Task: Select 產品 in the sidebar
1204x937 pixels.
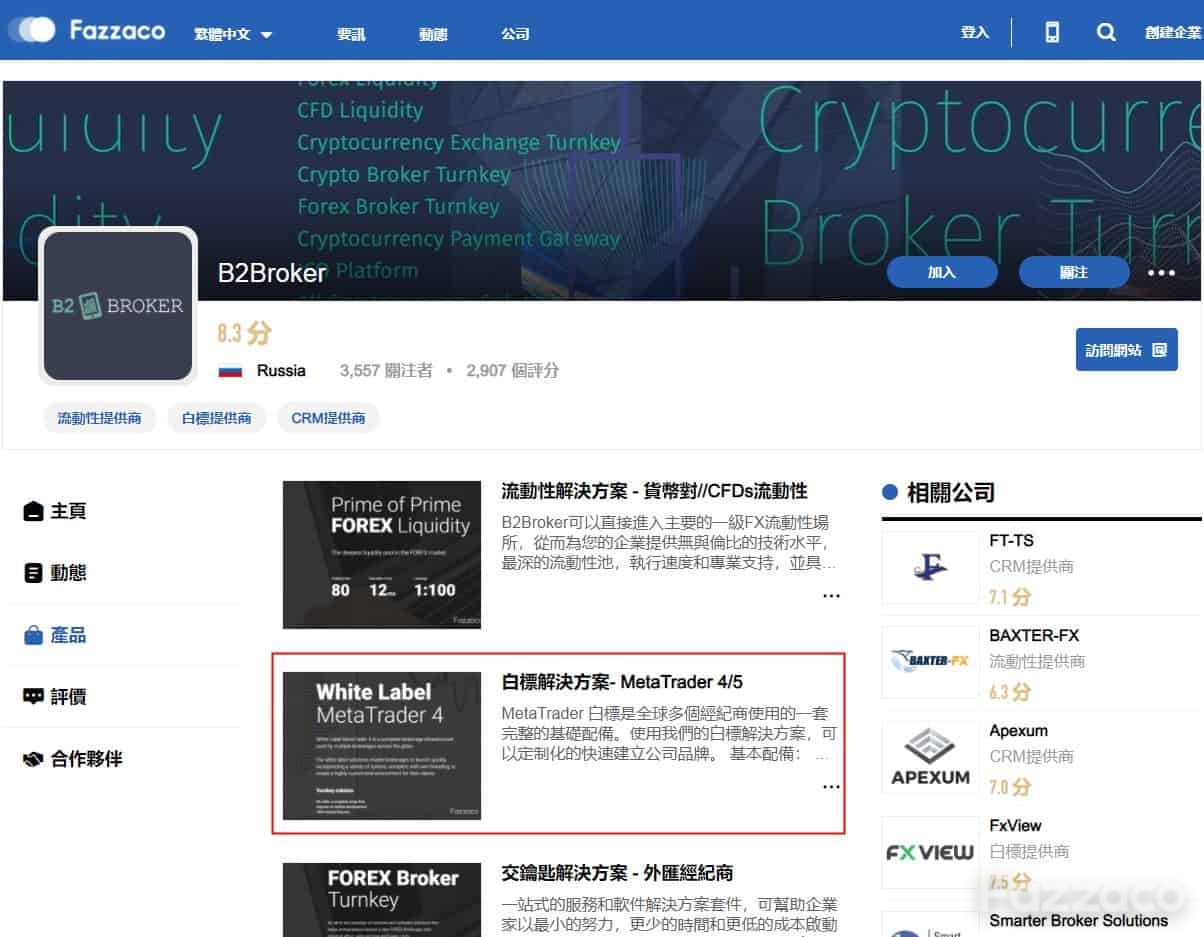Action: pos(55,635)
